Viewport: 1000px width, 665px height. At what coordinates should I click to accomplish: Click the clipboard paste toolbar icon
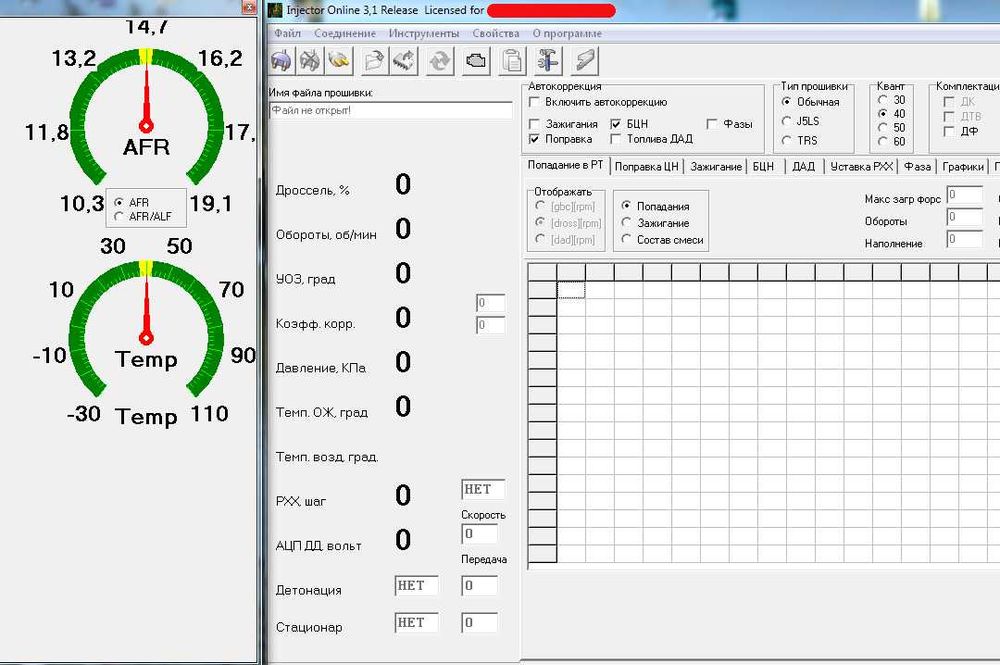[x=512, y=61]
